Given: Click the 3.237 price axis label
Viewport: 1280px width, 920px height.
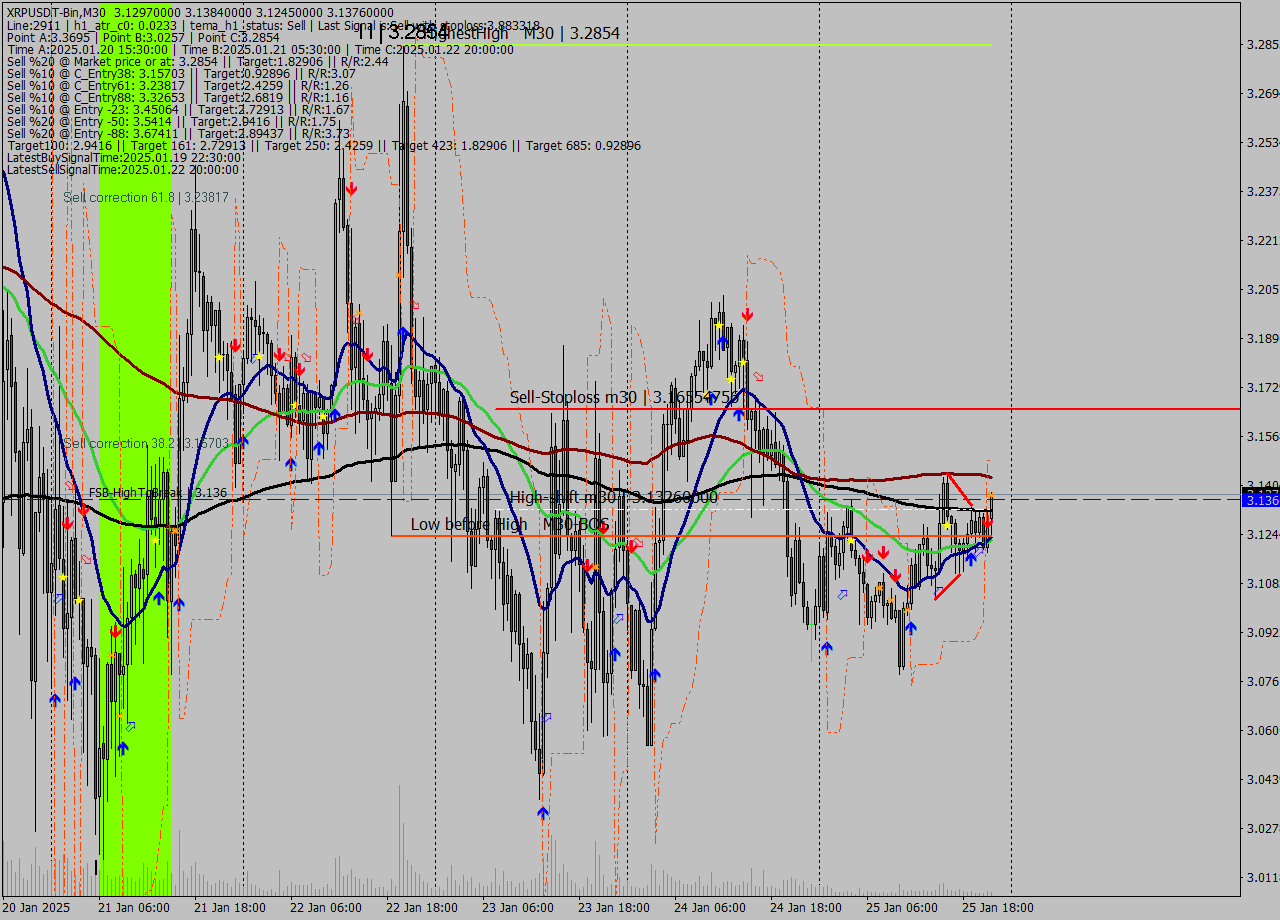Looking at the screenshot, I should [x=1262, y=192].
